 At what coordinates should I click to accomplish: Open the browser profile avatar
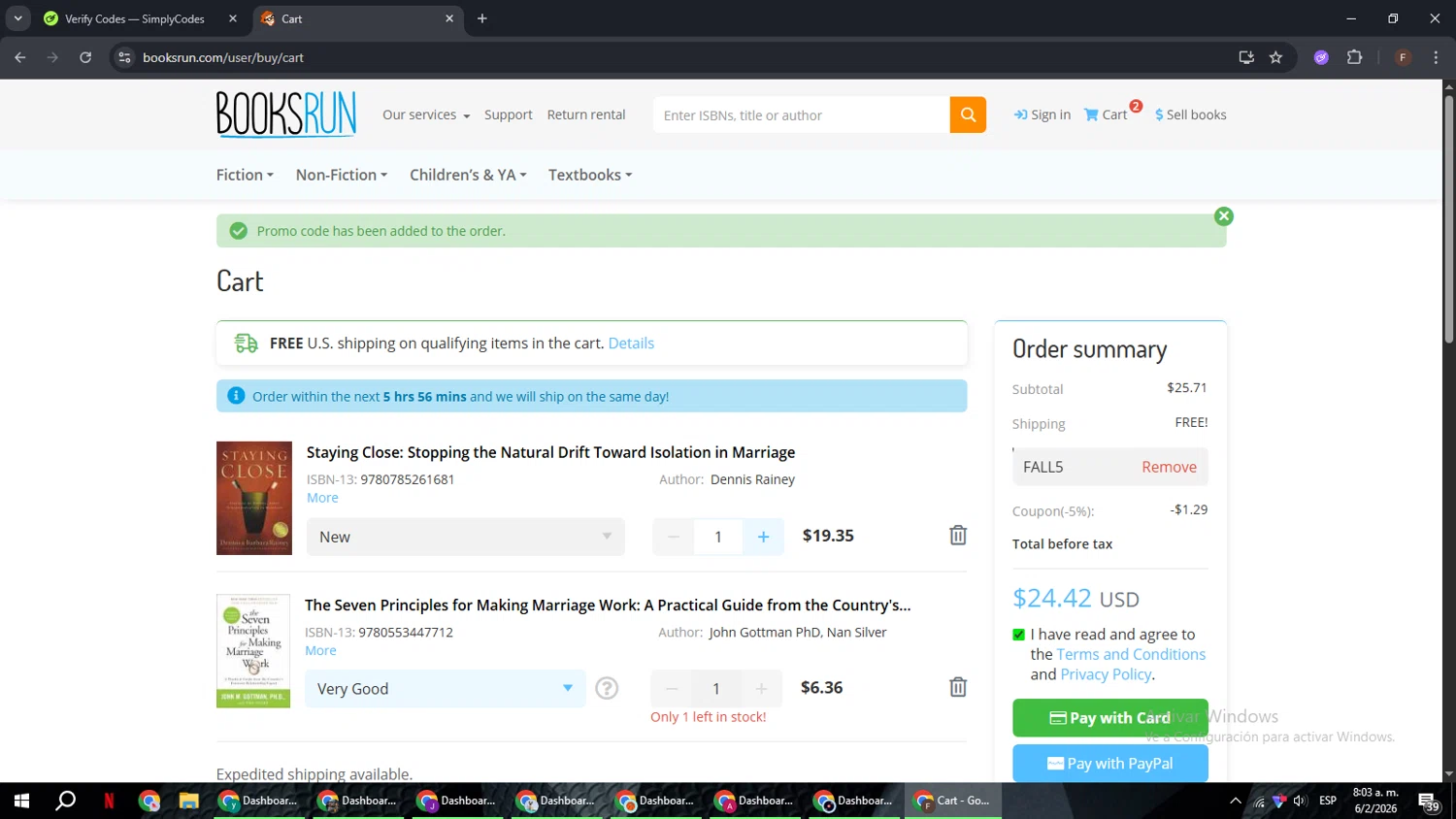1403,57
